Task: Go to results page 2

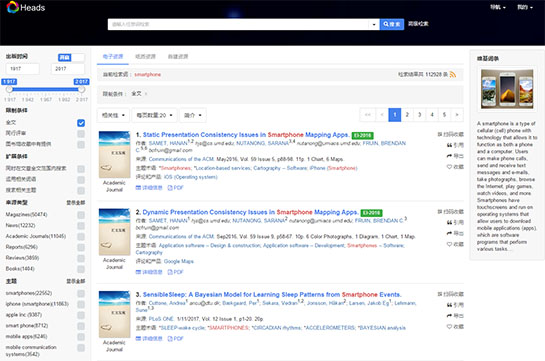Action: tap(407, 115)
